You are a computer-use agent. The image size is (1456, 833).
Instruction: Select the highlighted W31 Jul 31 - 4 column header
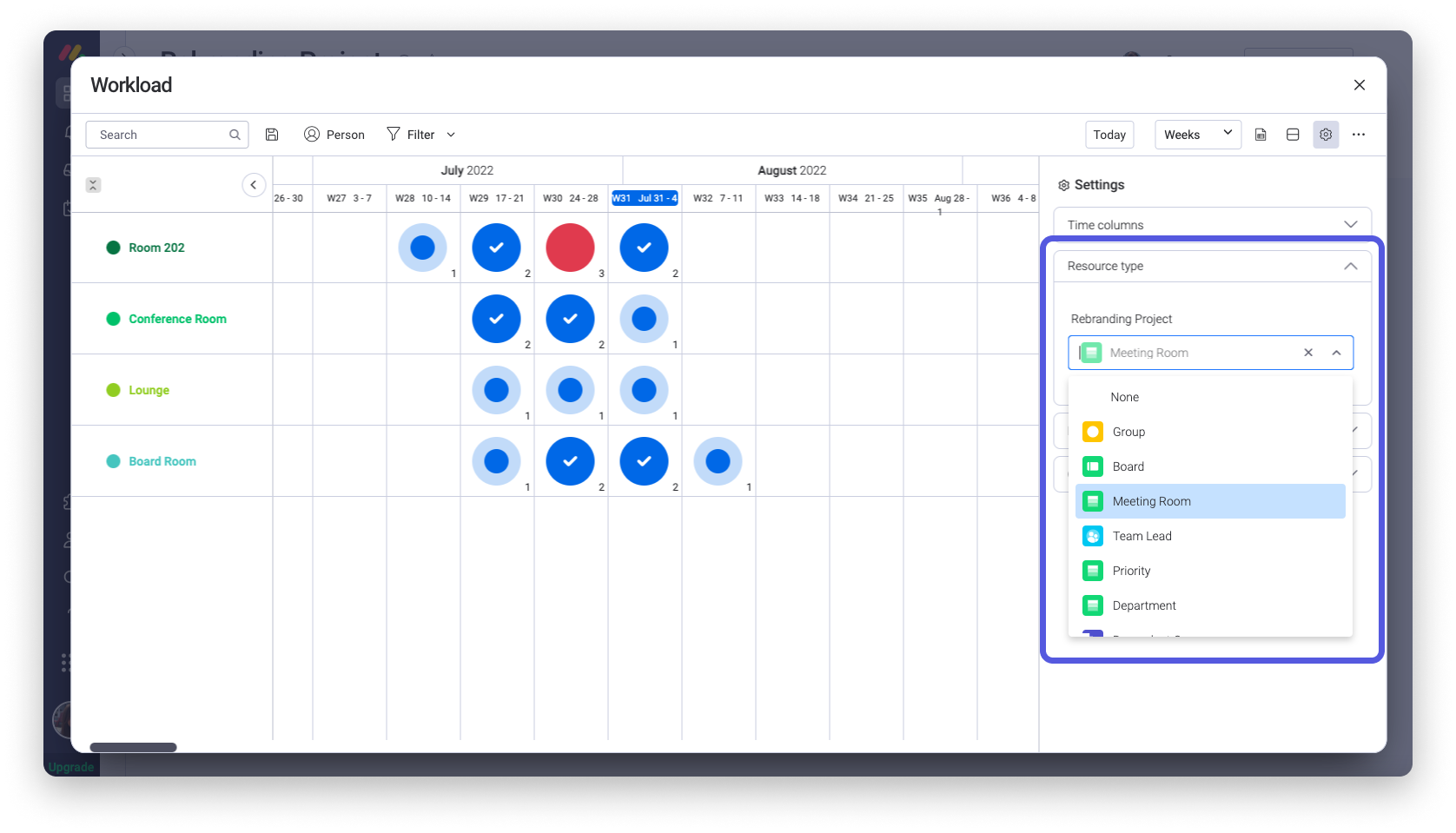pyautogui.click(x=645, y=198)
